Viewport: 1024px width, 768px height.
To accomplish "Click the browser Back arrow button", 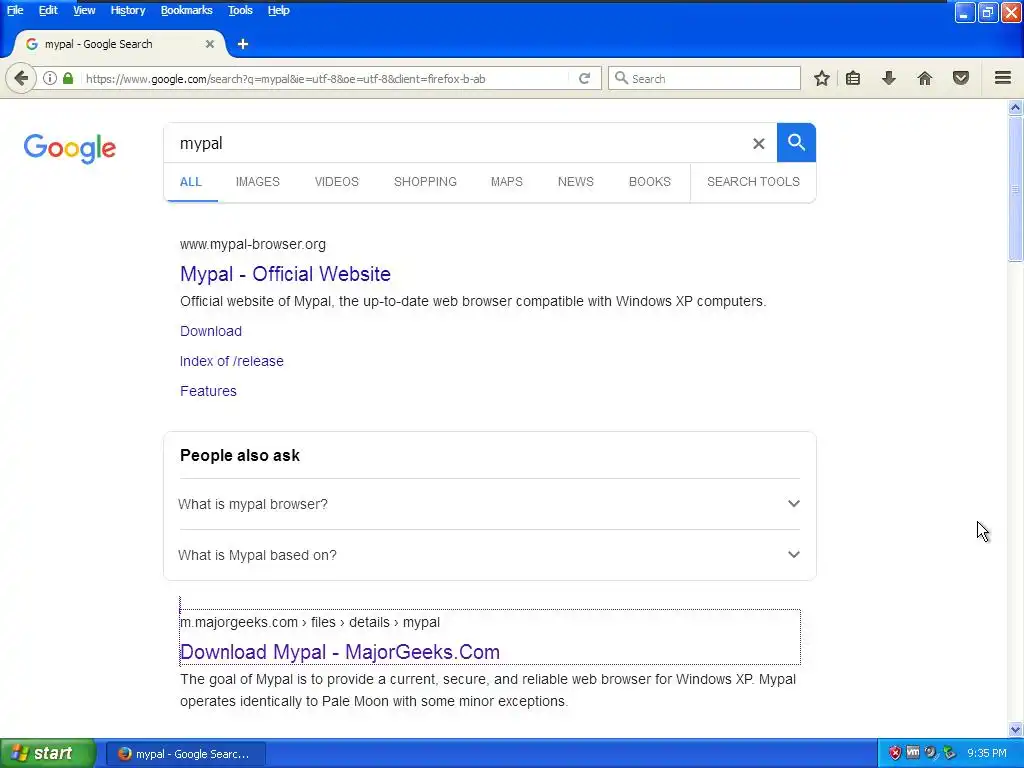I will pyautogui.click(x=21, y=78).
